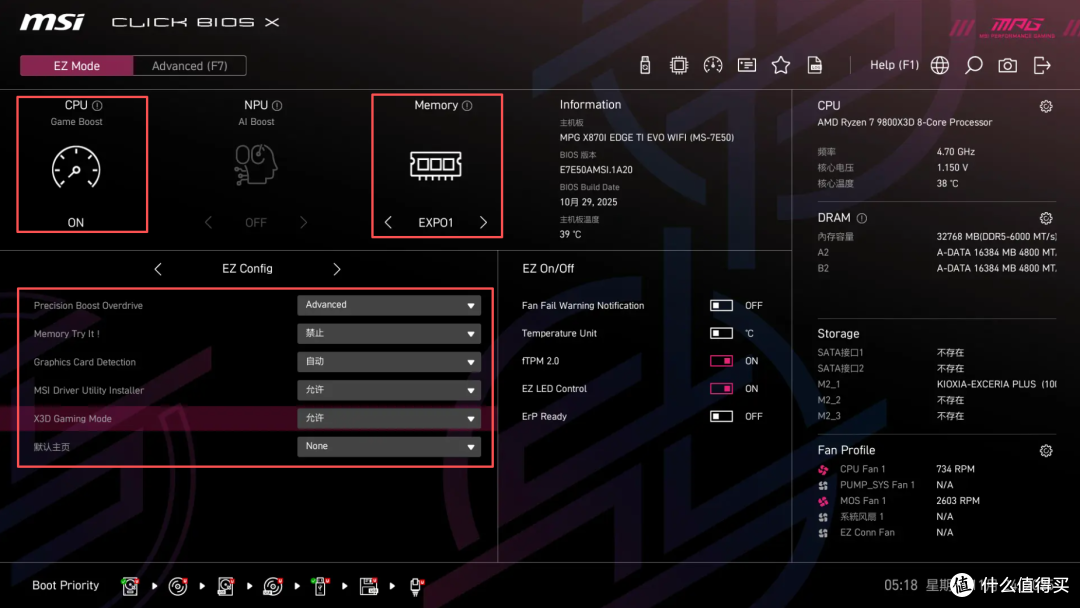Switch to the Advanced (F7) tab
The width and height of the screenshot is (1080, 608).
pos(189,65)
